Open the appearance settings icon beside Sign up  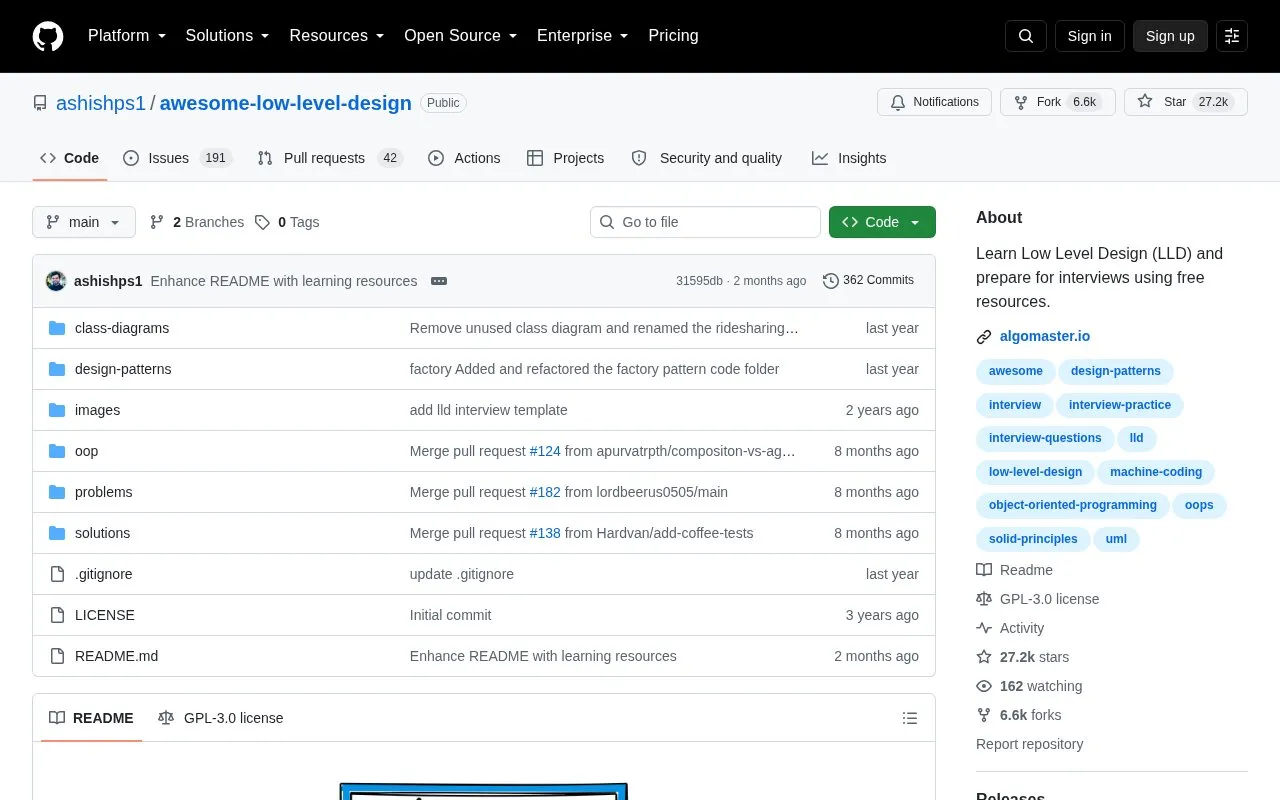click(x=1232, y=36)
